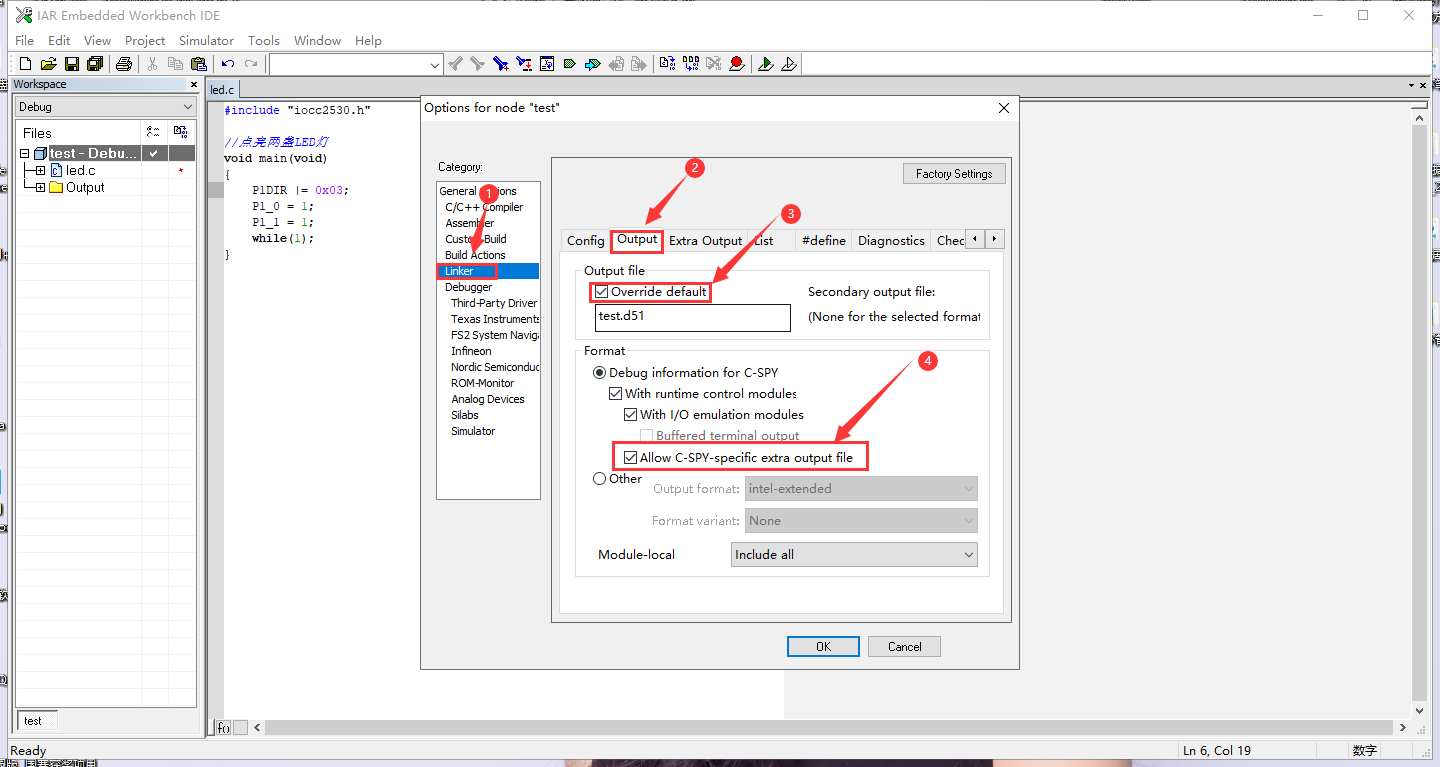Click the Redo arrow icon

[251, 64]
